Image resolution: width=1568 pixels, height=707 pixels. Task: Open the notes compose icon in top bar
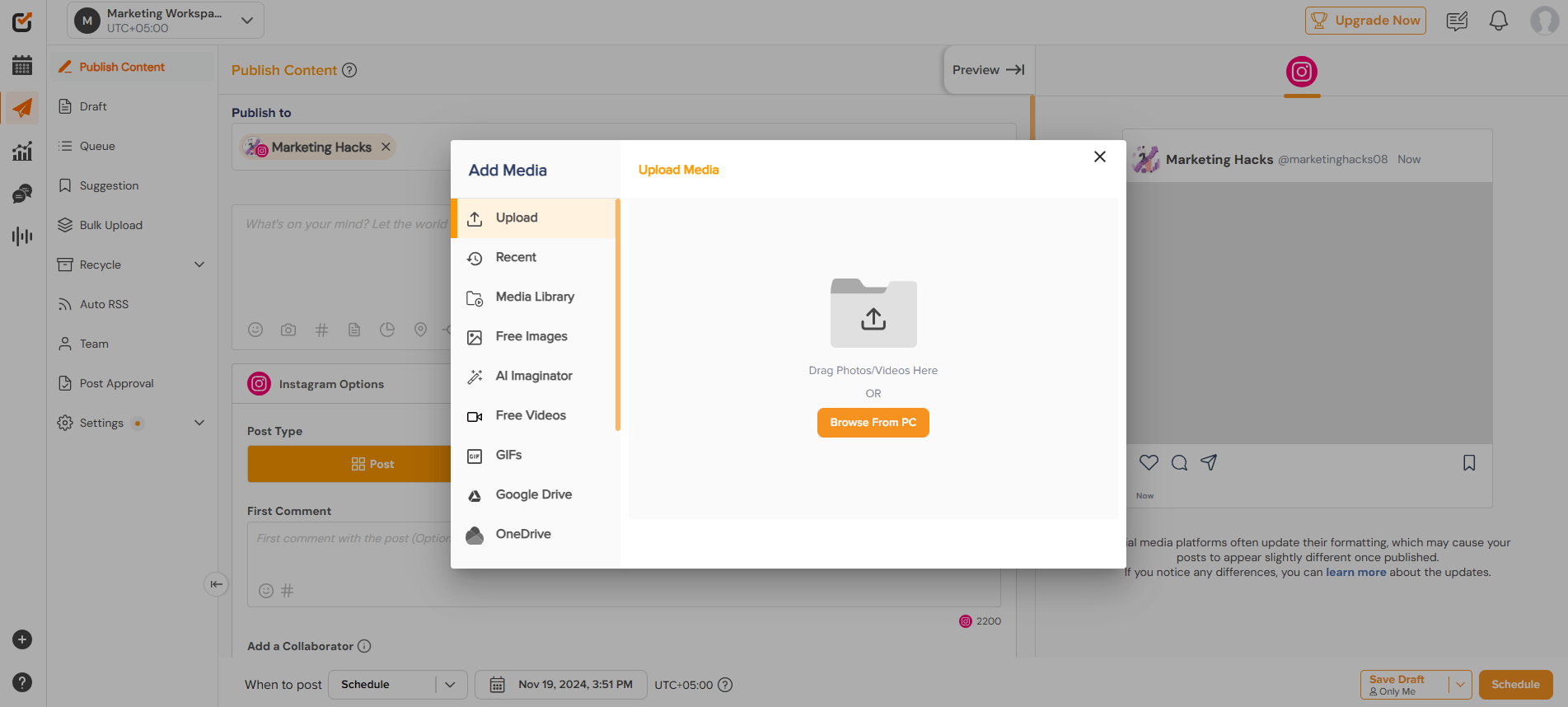pos(1457,21)
